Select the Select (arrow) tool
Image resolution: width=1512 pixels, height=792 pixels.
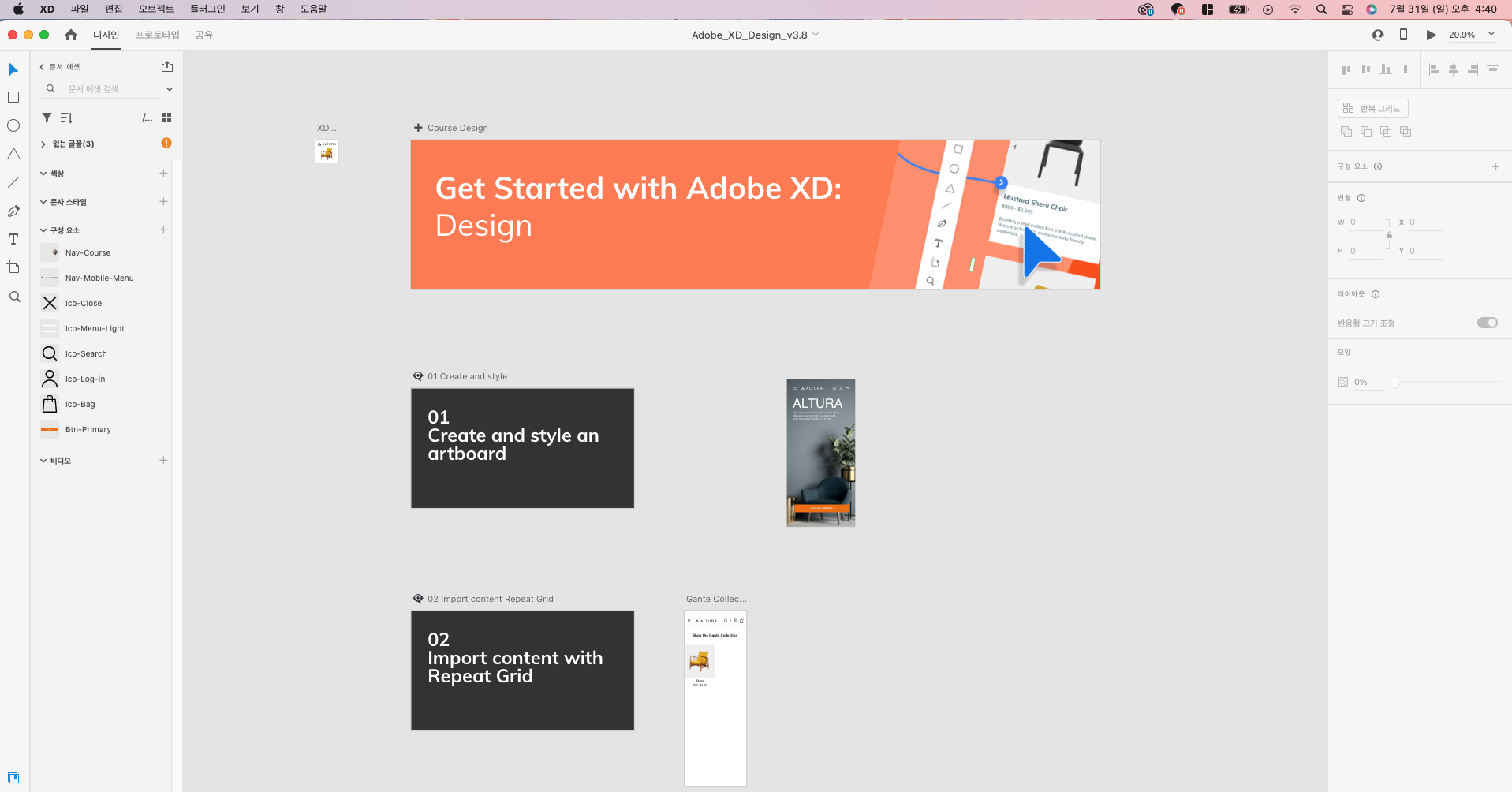pyautogui.click(x=13, y=69)
